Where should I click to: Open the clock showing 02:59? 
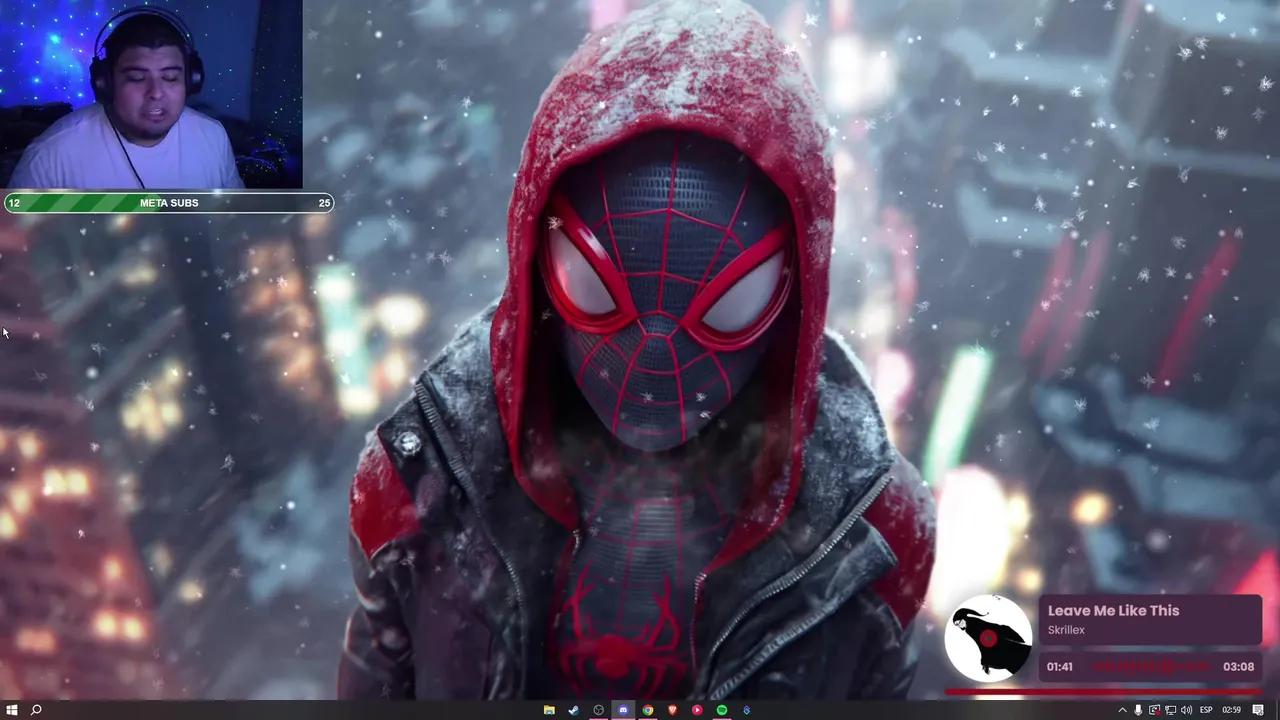coord(1231,710)
